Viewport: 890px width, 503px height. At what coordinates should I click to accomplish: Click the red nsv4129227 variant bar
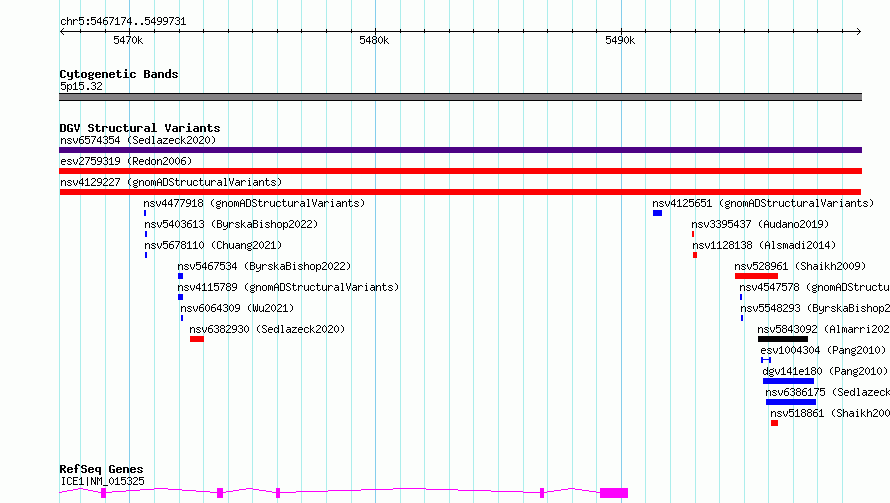coord(460,192)
